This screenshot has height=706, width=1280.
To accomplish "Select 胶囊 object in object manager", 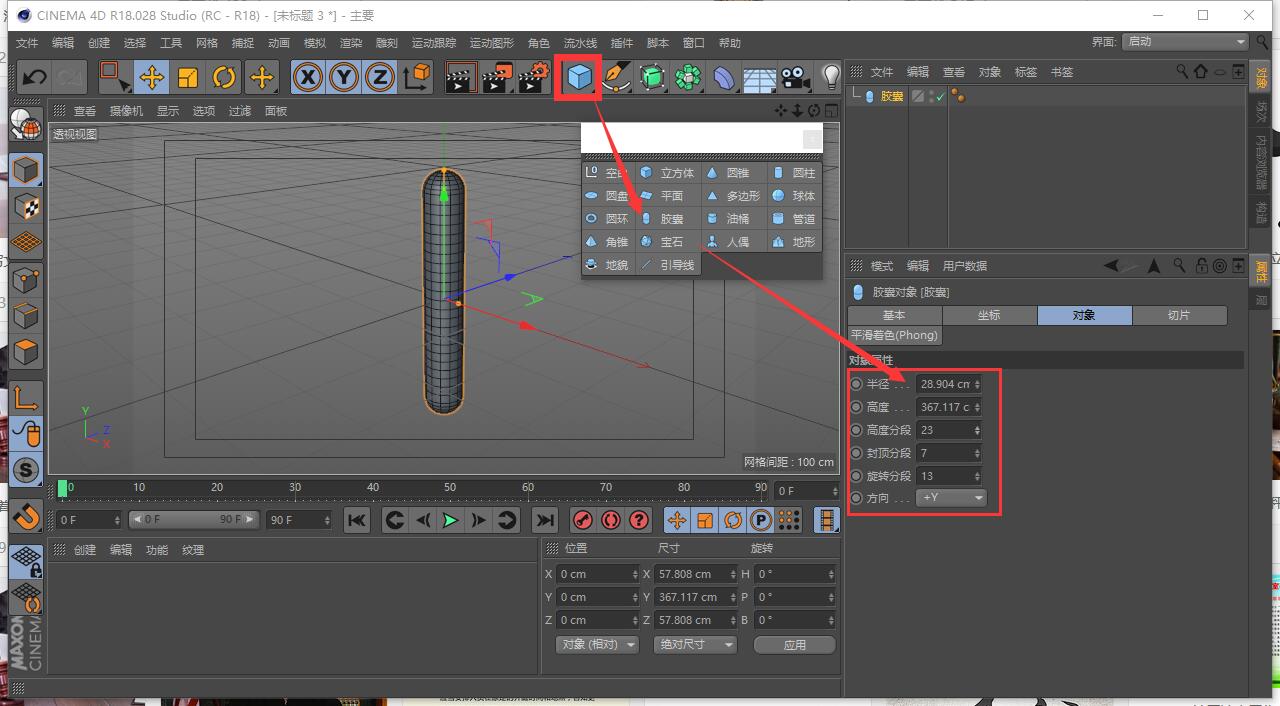I will coord(892,97).
